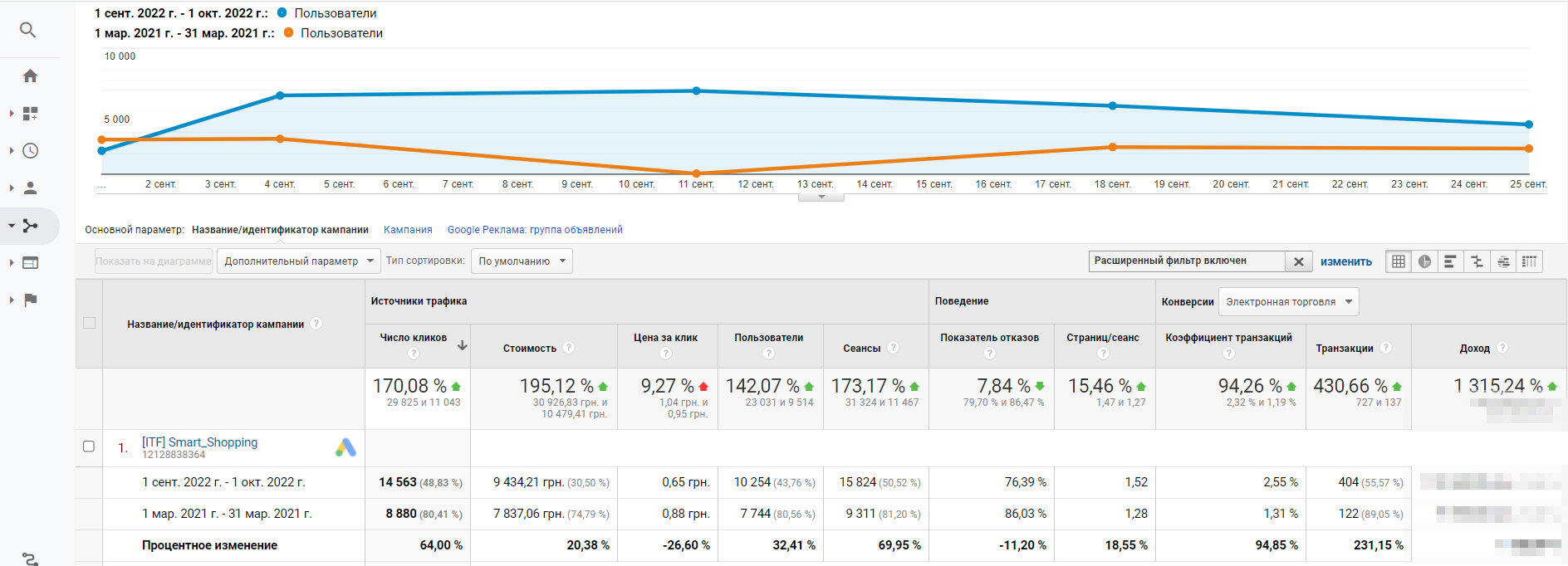Expand the Электронная торговля conversions dropdown

(x=1288, y=302)
